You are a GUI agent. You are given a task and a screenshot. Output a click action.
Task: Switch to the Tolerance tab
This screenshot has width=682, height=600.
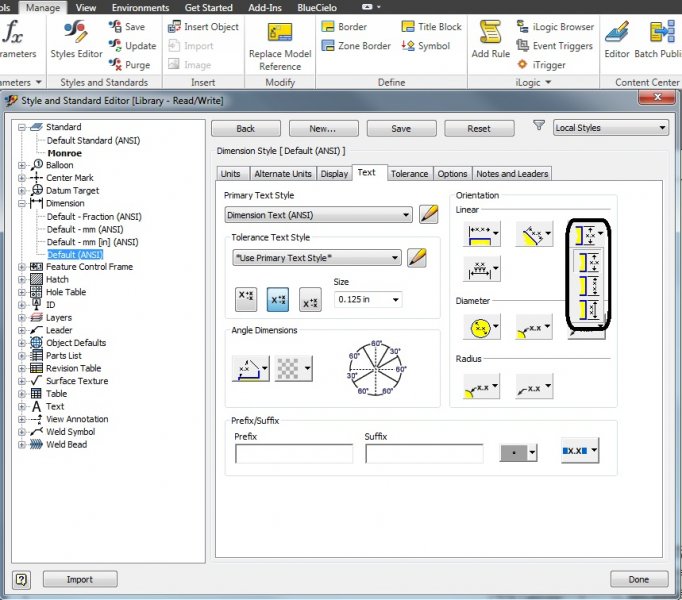click(x=409, y=174)
